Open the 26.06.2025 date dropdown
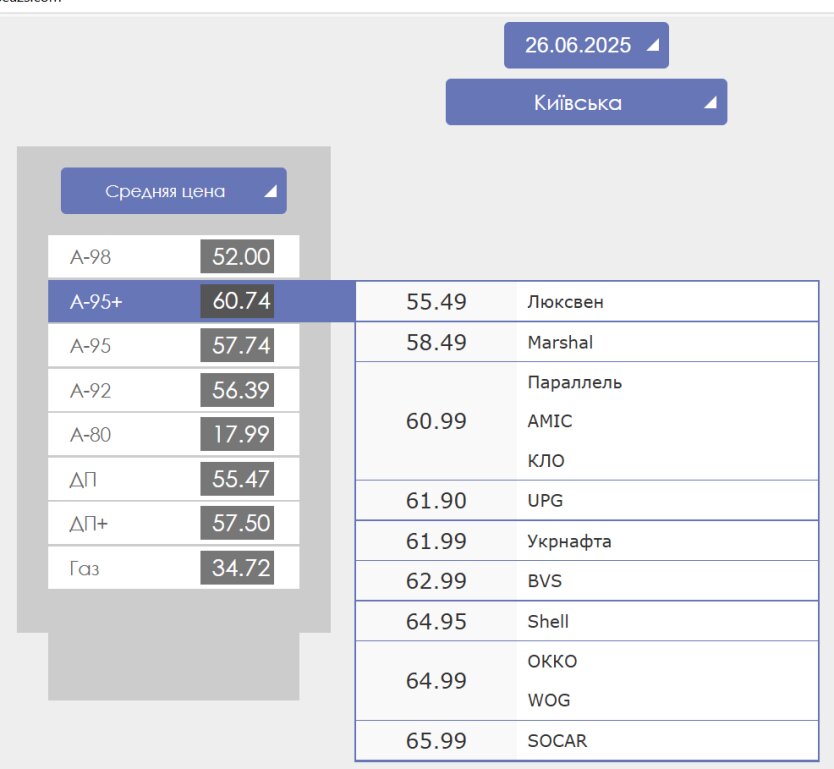 586,45
